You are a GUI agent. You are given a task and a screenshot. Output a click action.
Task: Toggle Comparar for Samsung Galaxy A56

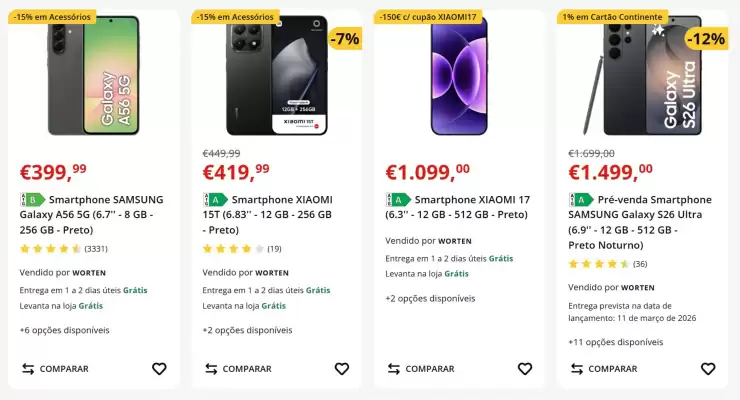(x=55, y=369)
